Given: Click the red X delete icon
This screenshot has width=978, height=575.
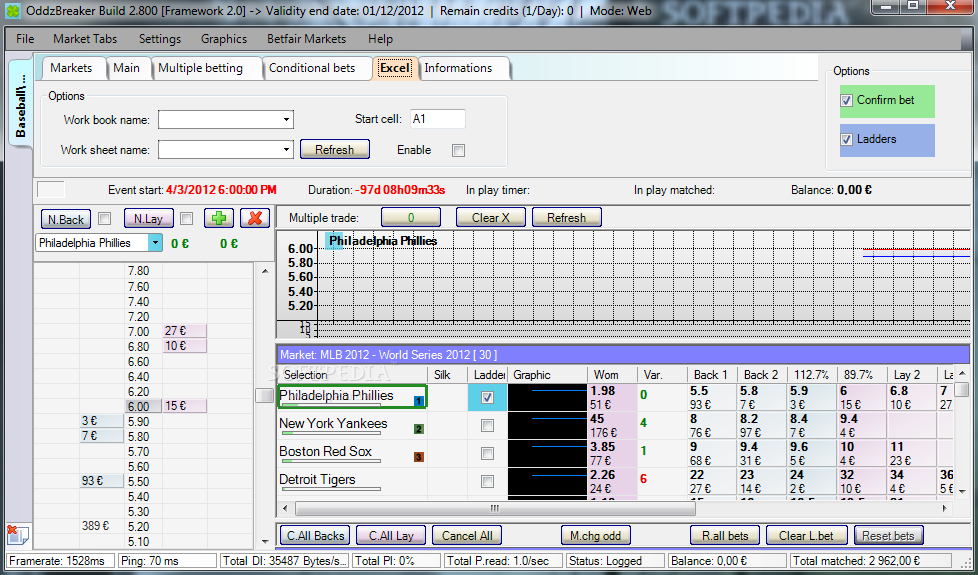Looking at the screenshot, I should point(255,218).
